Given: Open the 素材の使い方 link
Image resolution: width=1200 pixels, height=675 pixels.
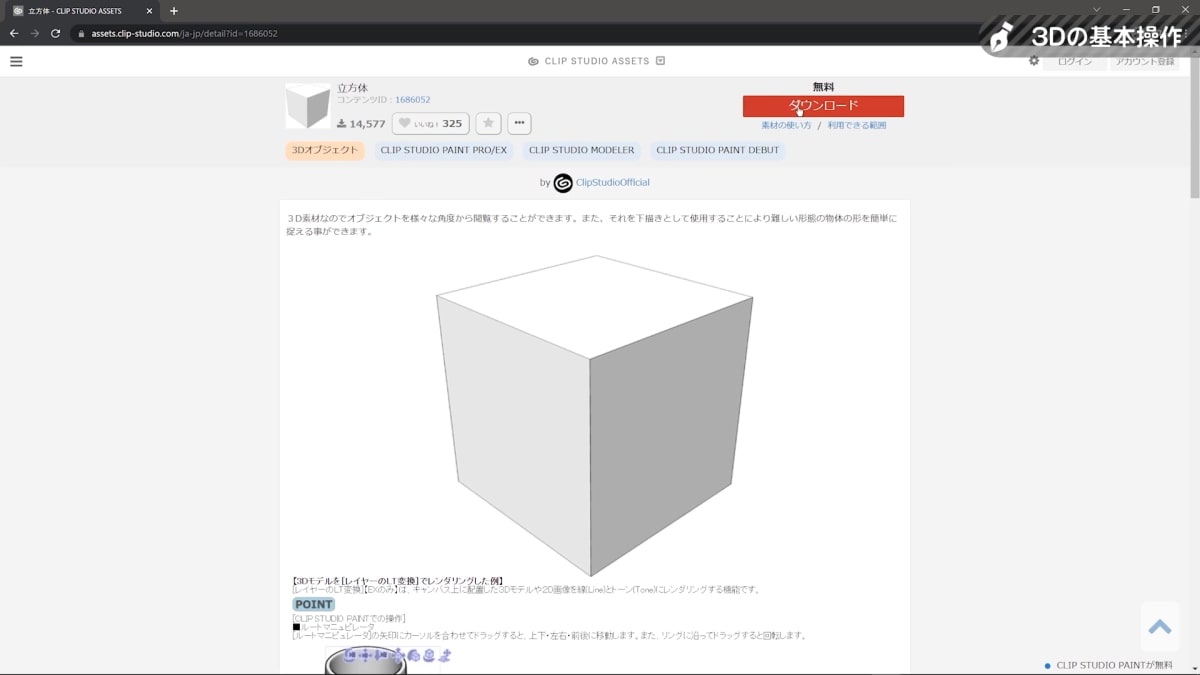Looking at the screenshot, I should [x=786, y=126].
